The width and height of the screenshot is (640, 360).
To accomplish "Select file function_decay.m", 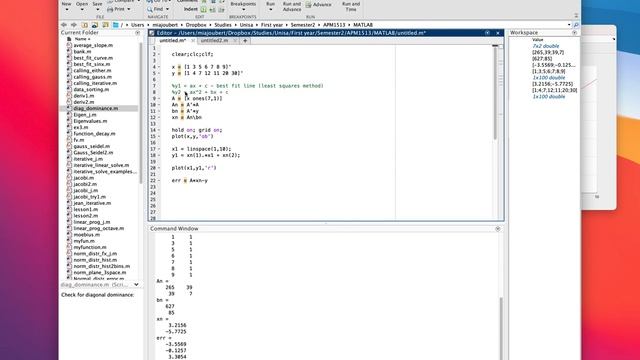I will (94, 133).
